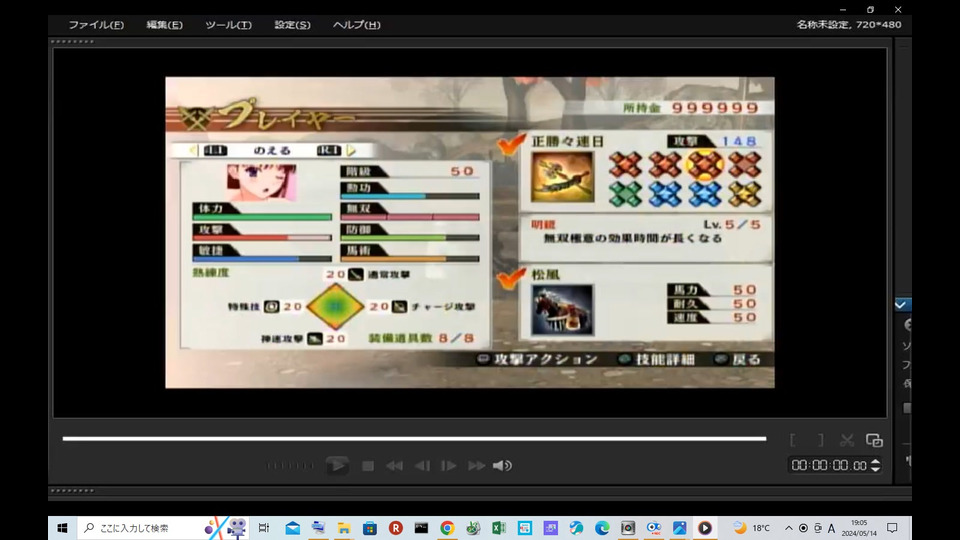Click the mark-in bracket button
This screenshot has height=540, width=960.
point(793,440)
